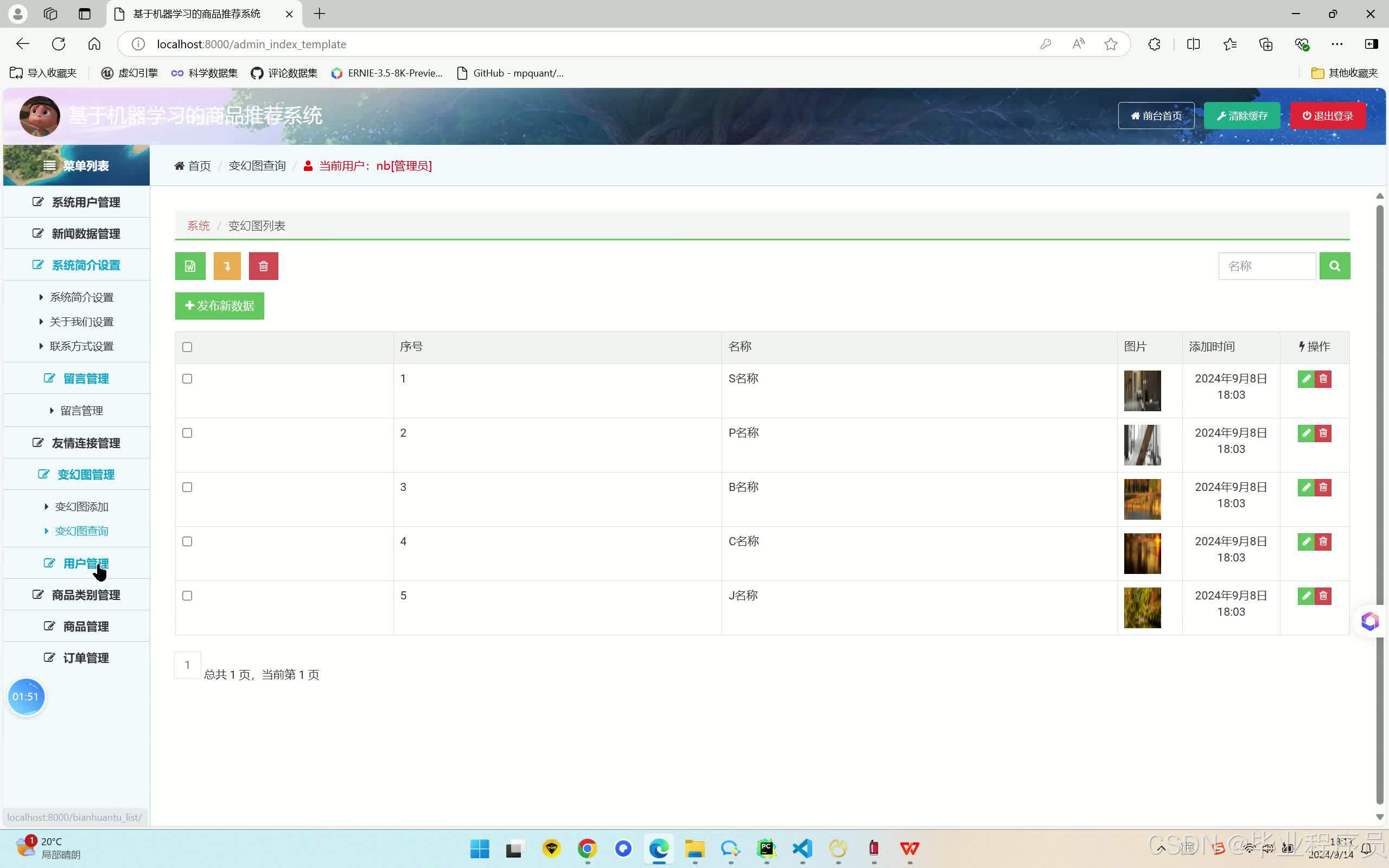Edit row S名称 with green pencil icon
1389x868 pixels.
pos(1306,379)
